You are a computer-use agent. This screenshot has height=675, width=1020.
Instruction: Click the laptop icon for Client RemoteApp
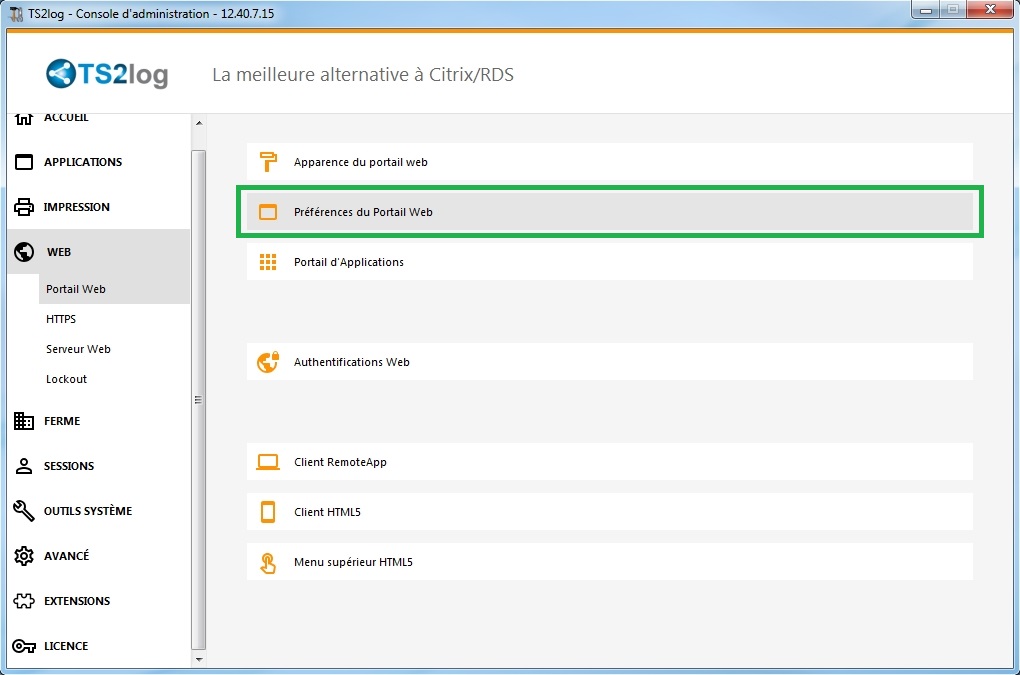click(x=267, y=462)
